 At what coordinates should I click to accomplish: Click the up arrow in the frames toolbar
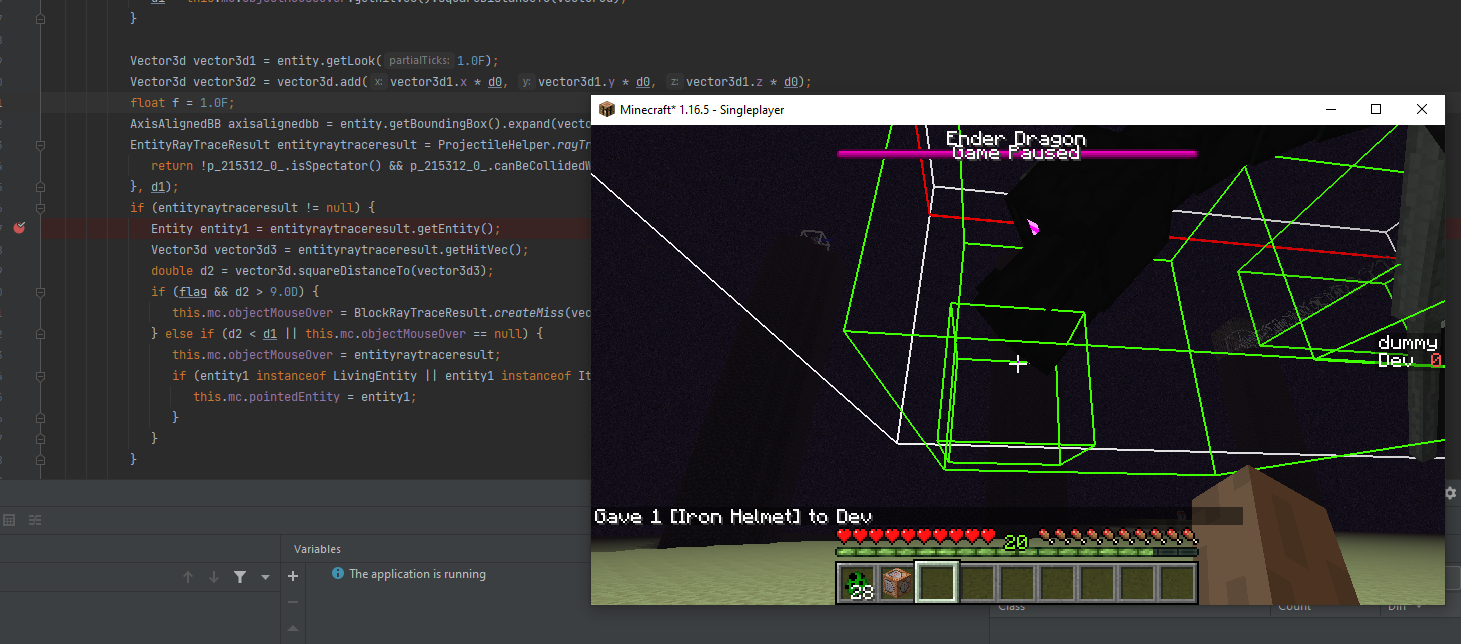[187, 576]
